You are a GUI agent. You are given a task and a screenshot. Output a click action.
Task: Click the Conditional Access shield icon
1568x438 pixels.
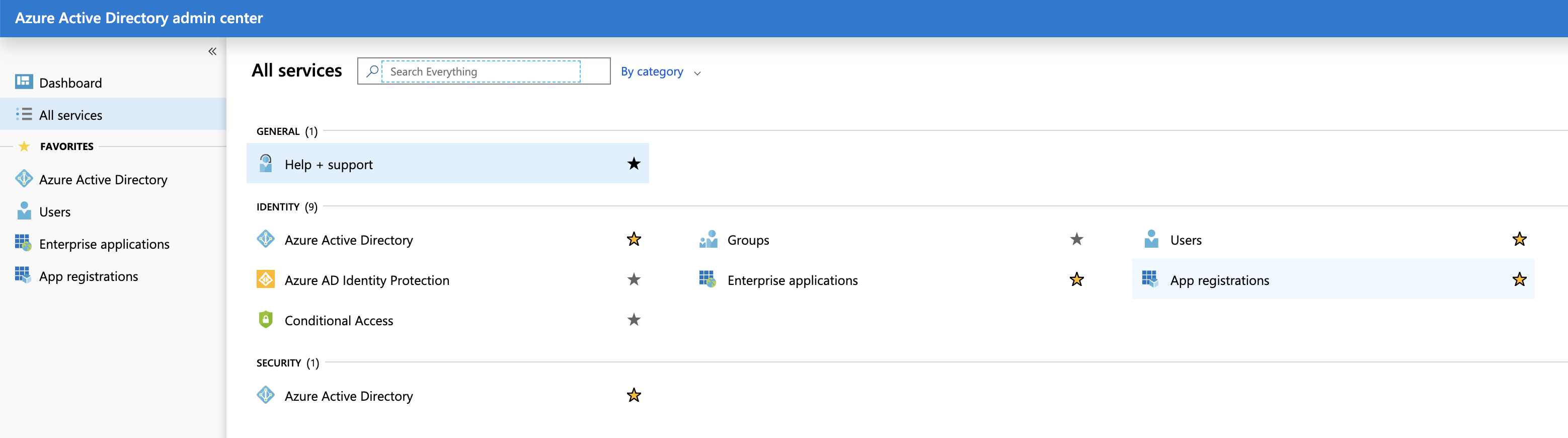tap(265, 320)
